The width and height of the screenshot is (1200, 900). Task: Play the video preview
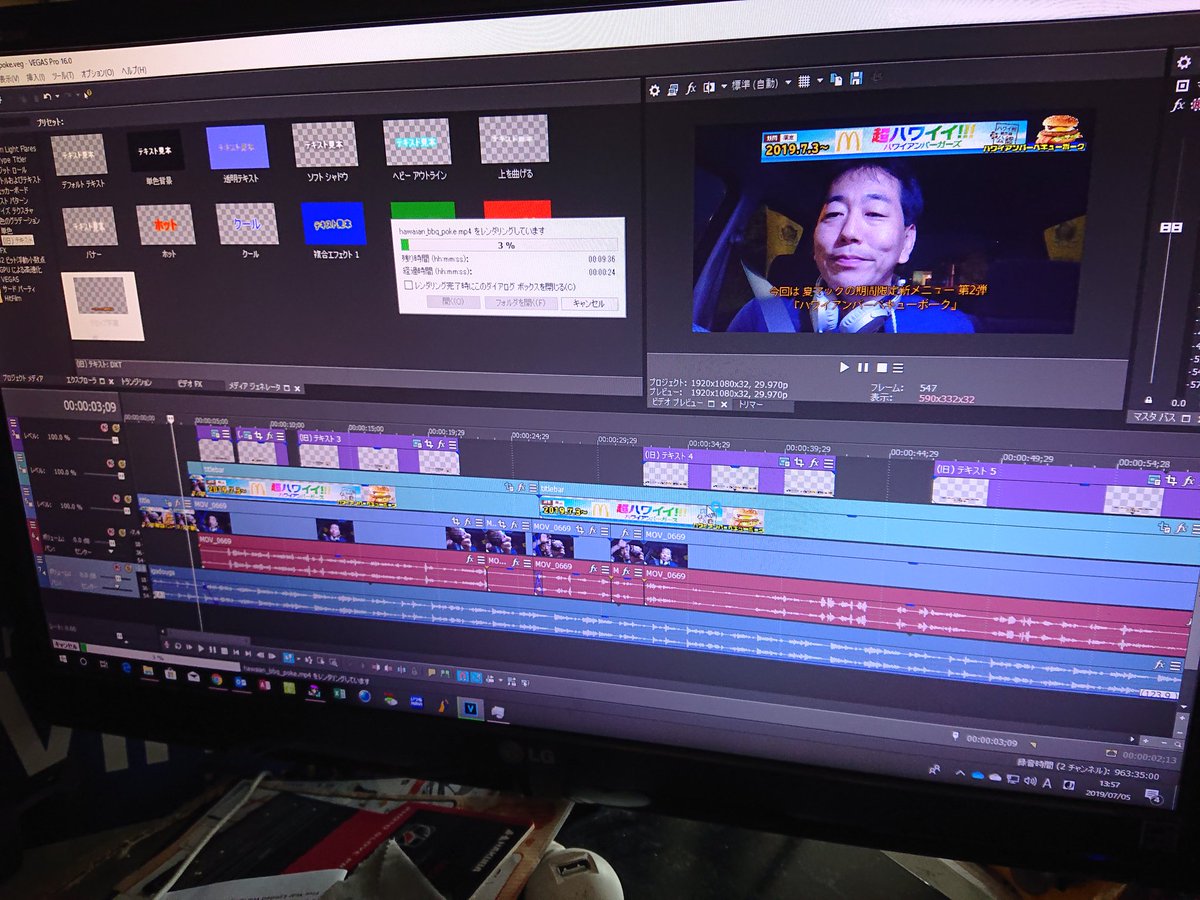click(845, 368)
